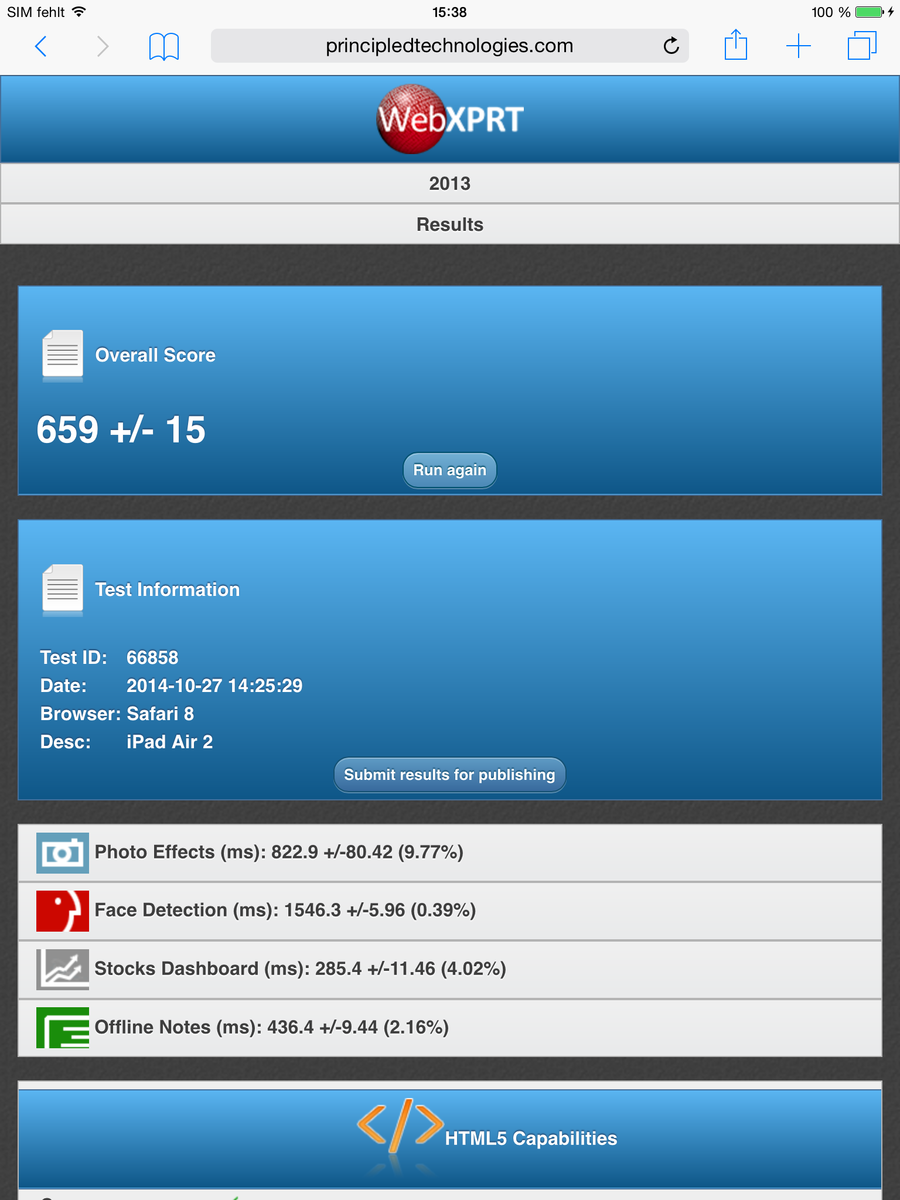Tap the Safari back arrow
Screen dimensions: 900x1200
(41, 46)
